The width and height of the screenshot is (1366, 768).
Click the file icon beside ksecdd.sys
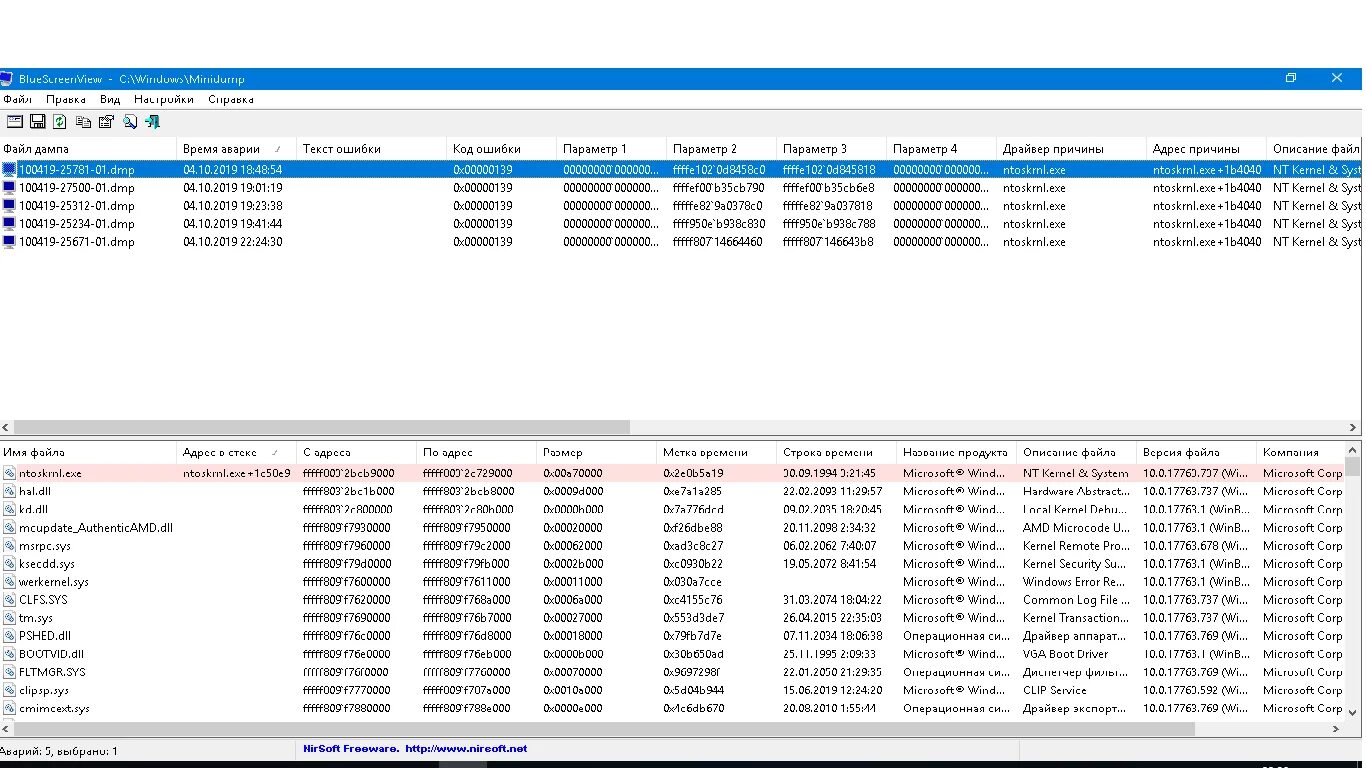tap(10, 563)
